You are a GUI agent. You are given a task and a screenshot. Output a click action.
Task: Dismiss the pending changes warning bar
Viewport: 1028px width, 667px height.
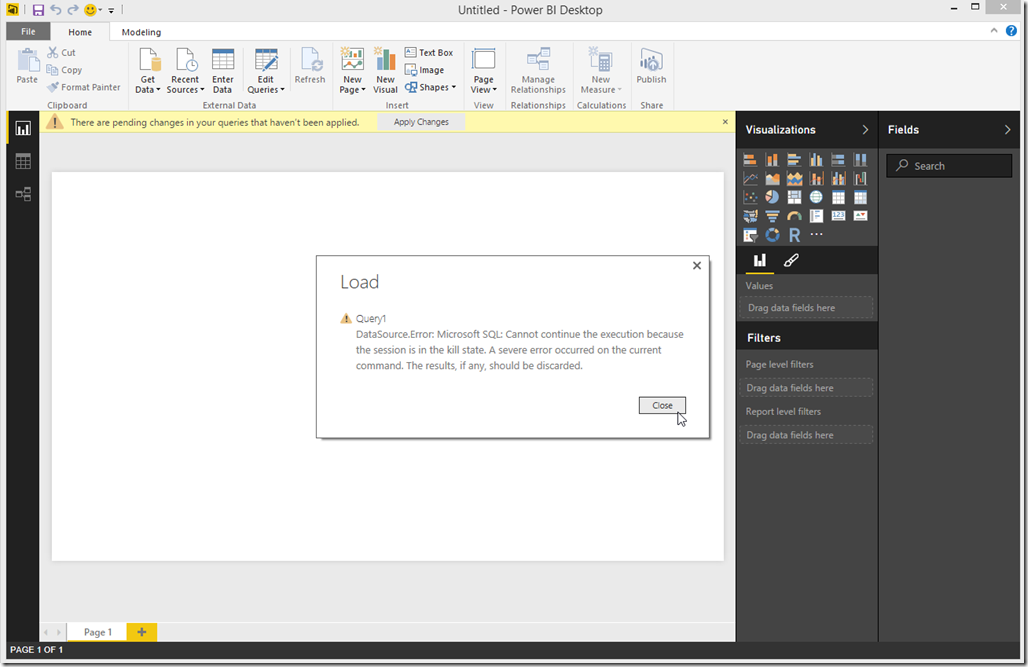(x=725, y=122)
